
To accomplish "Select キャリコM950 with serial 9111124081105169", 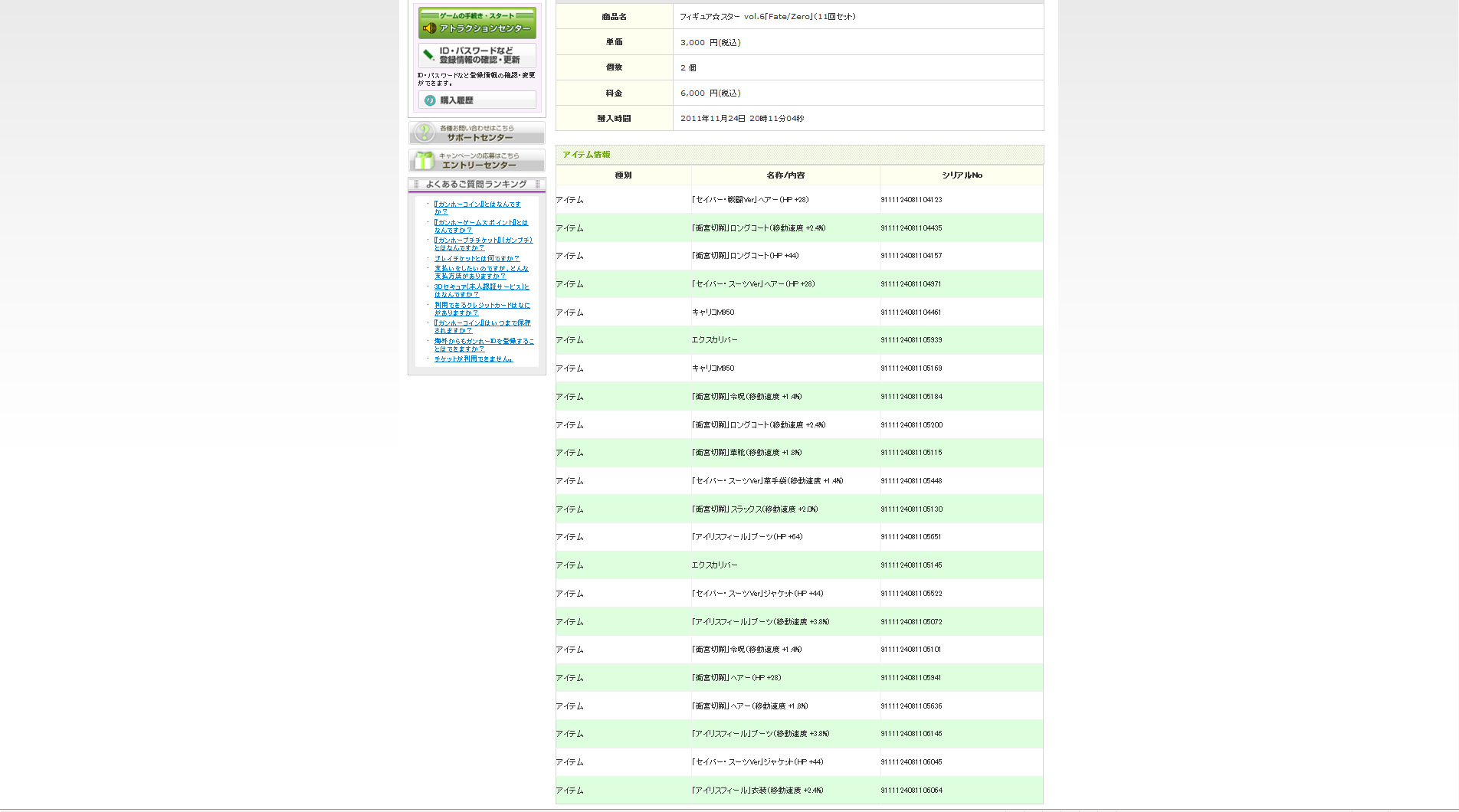I will point(713,368).
